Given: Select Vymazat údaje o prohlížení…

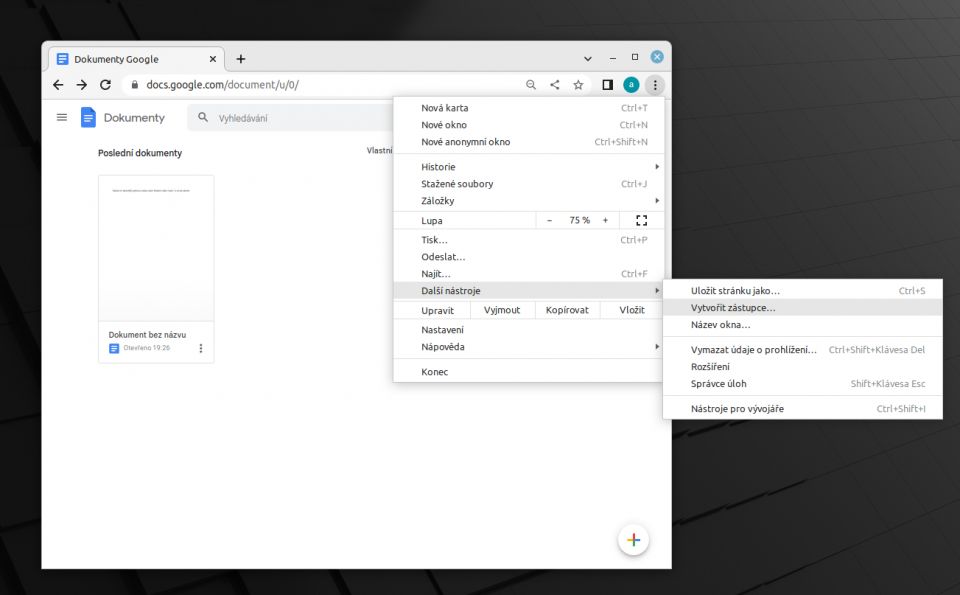Looking at the screenshot, I should point(803,350).
